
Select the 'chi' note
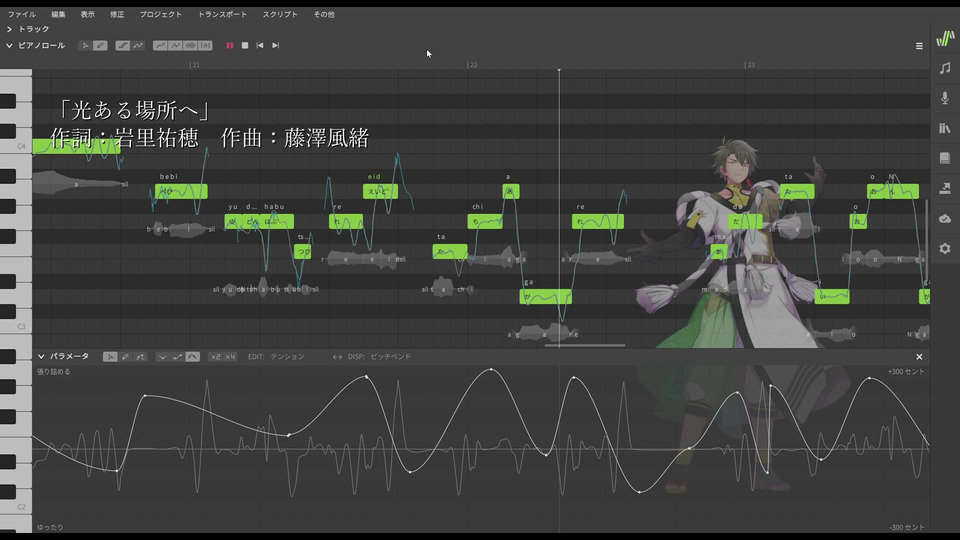point(485,221)
